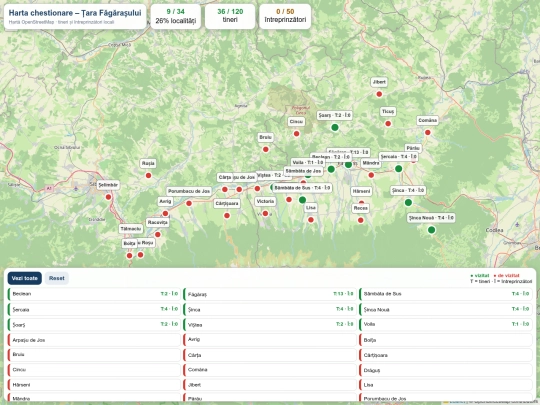Select the red marker for Victoria
Image resolution: width=540 pixels, height=405 pixels.
266,214
